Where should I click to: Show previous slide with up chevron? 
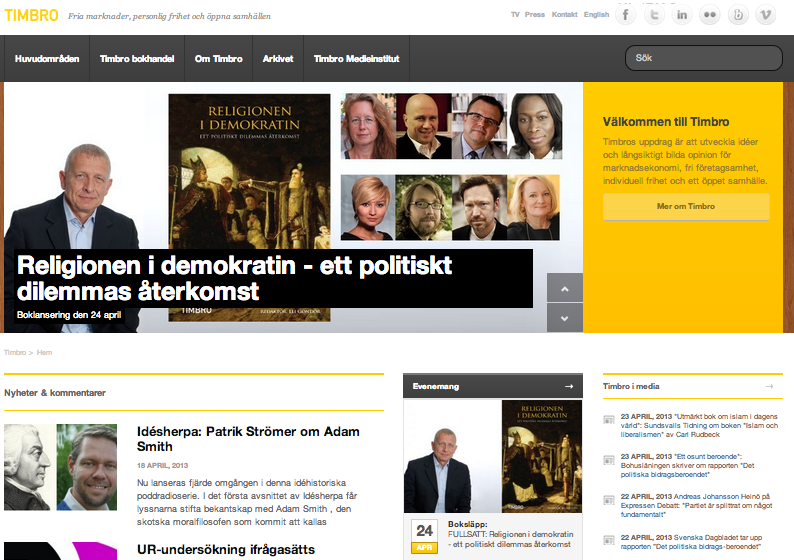click(x=565, y=288)
